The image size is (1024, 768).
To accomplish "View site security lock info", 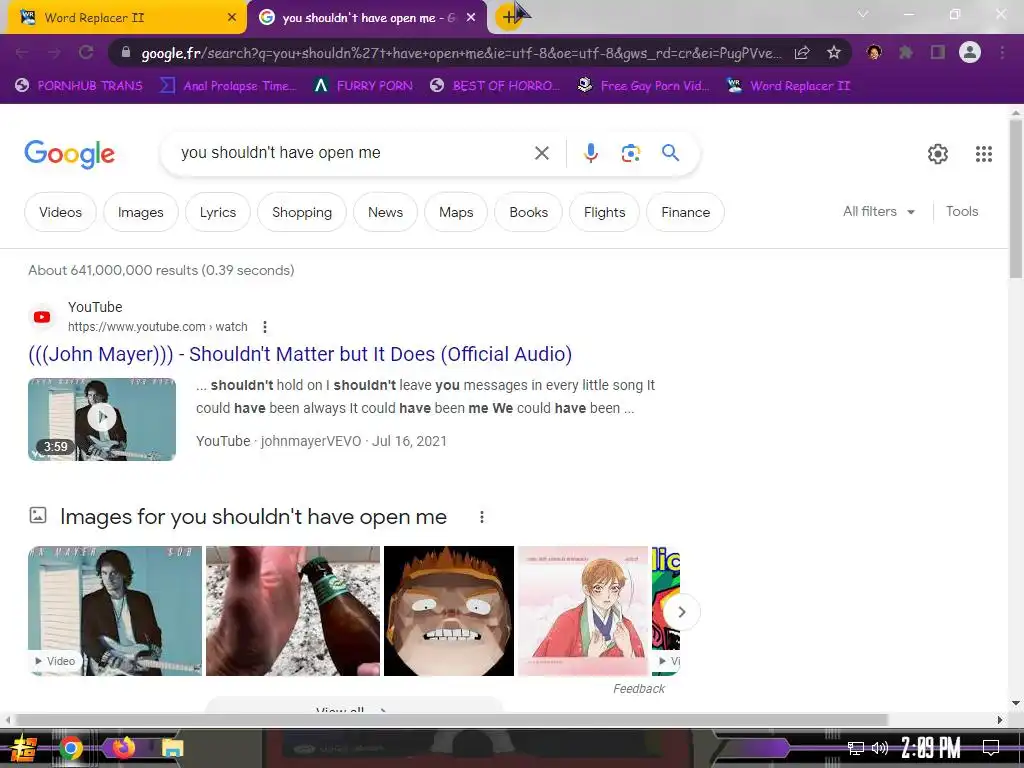I will pos(126,52).
